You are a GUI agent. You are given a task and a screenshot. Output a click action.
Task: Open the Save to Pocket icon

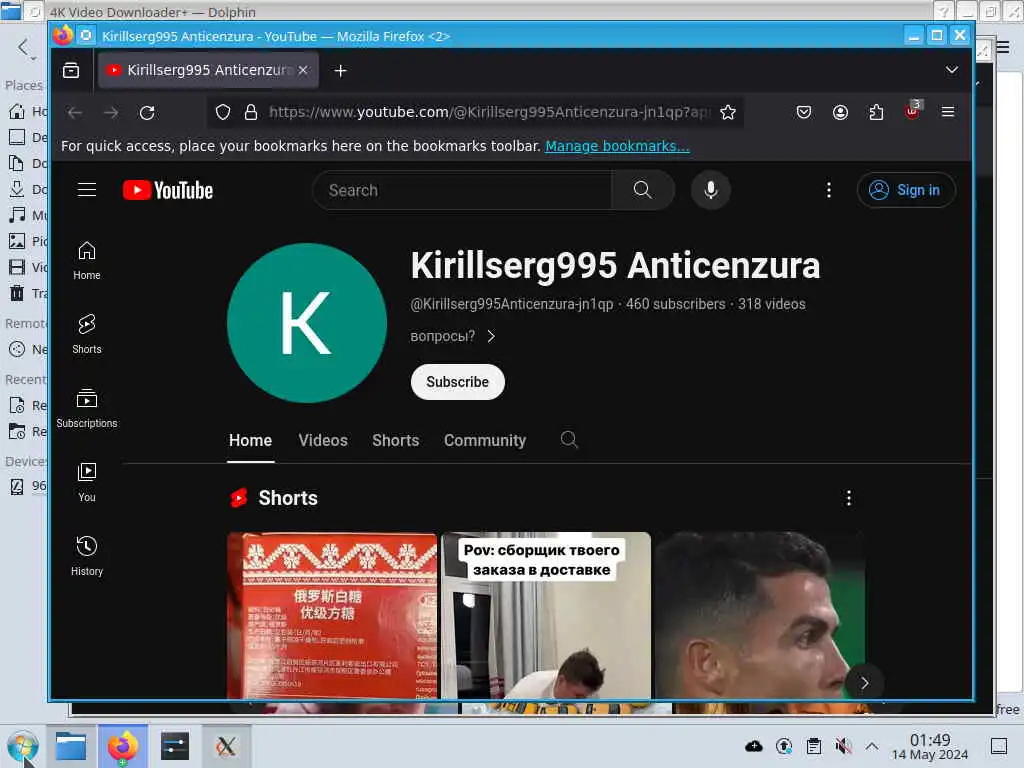(804, 112)
